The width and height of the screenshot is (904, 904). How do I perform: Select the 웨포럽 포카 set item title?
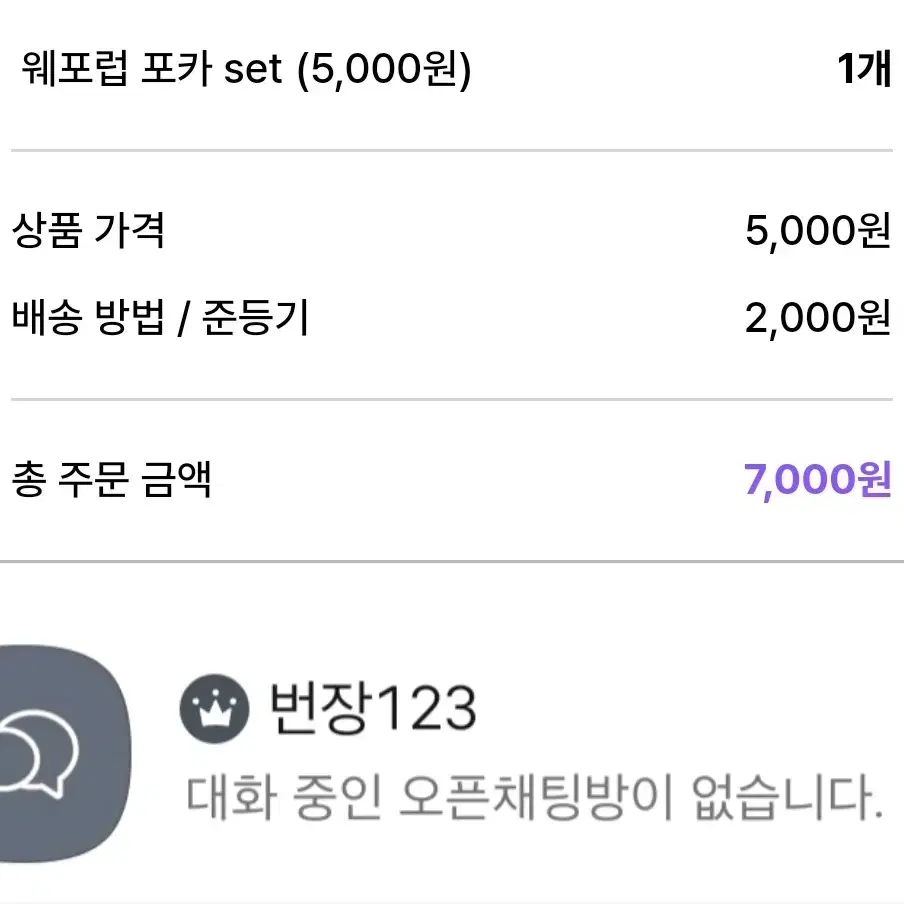[x=246, y=69]
